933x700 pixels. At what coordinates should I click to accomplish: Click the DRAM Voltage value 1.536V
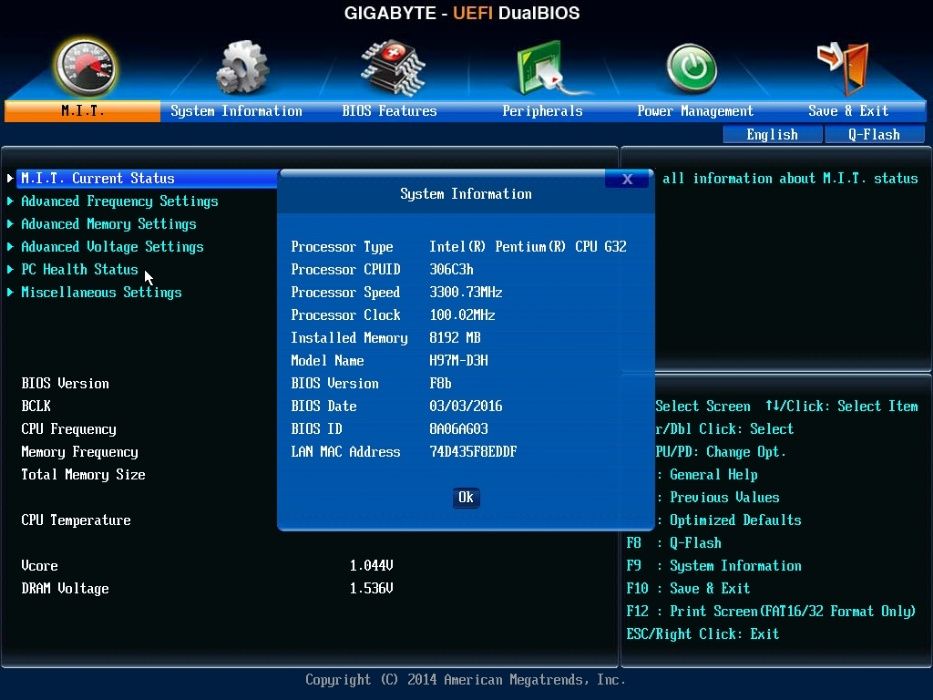click(371, 588)
